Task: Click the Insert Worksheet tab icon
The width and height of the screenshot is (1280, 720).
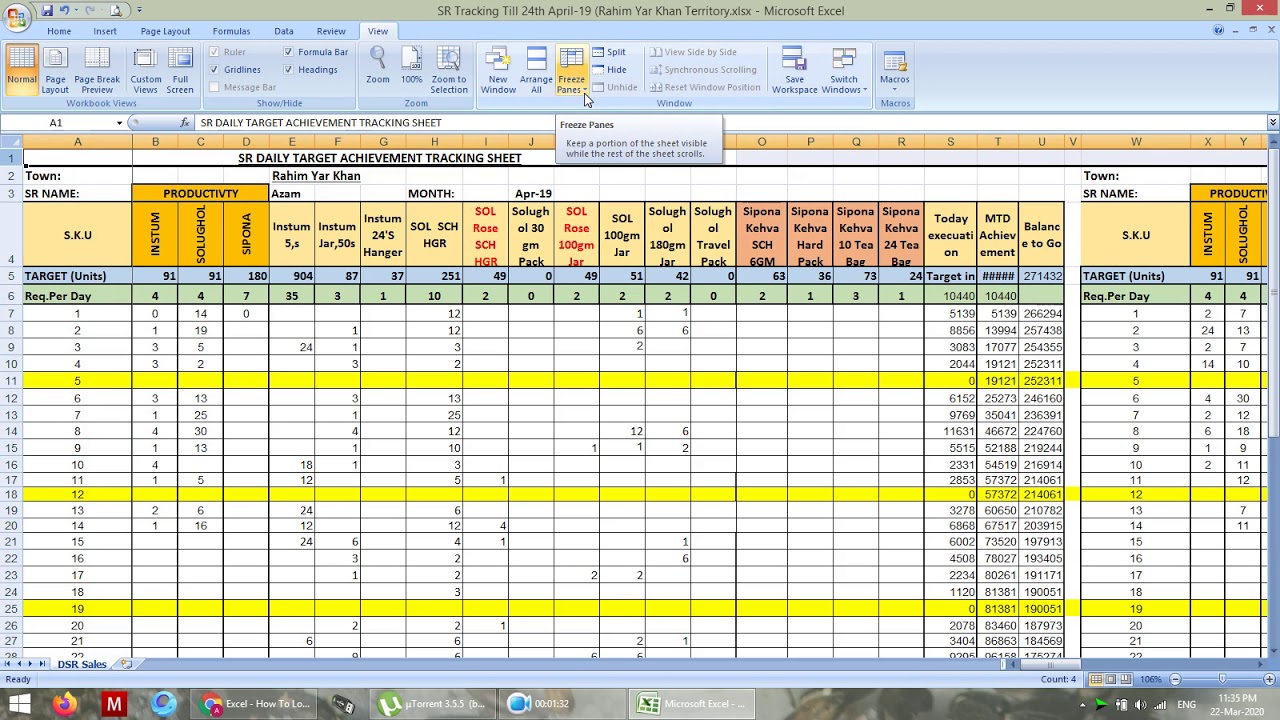Action: click(126, 664)
